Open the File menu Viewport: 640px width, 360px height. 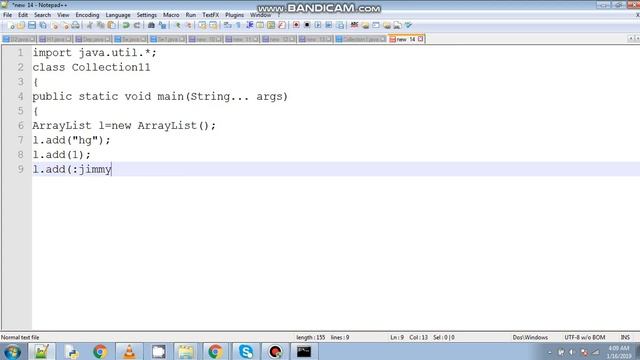[7, 15]
